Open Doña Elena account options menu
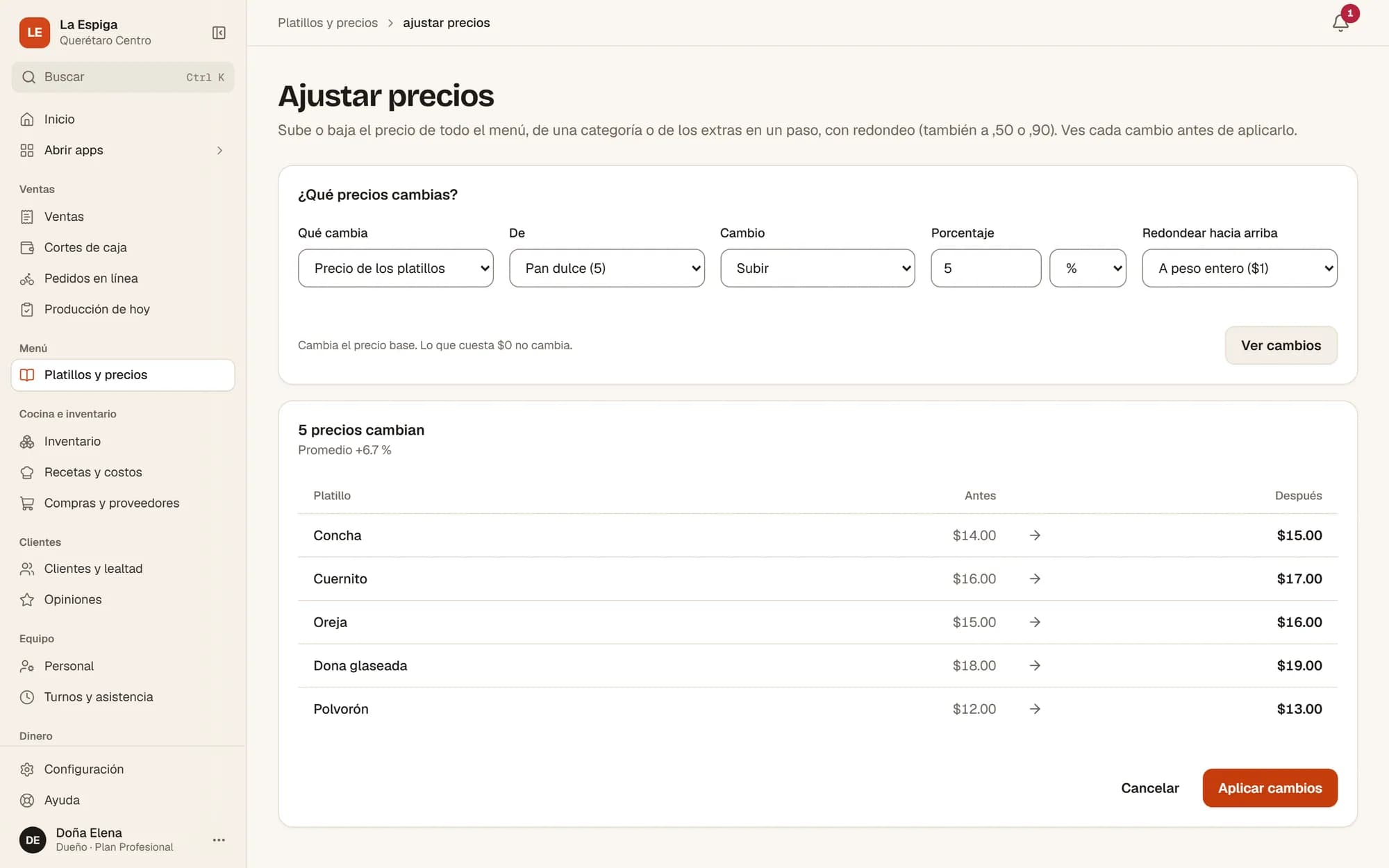1389x868 pixels. pyautogui.click(x=219, y=840)
